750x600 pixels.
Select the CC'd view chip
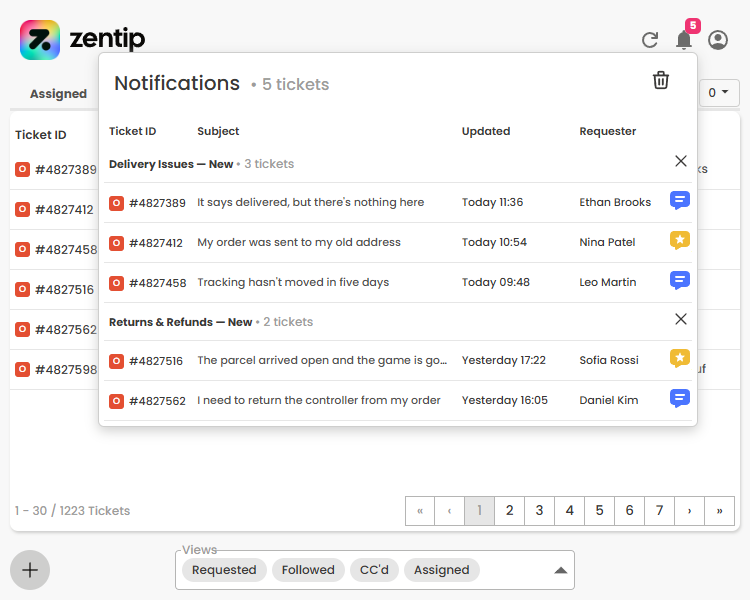(374, 570)
